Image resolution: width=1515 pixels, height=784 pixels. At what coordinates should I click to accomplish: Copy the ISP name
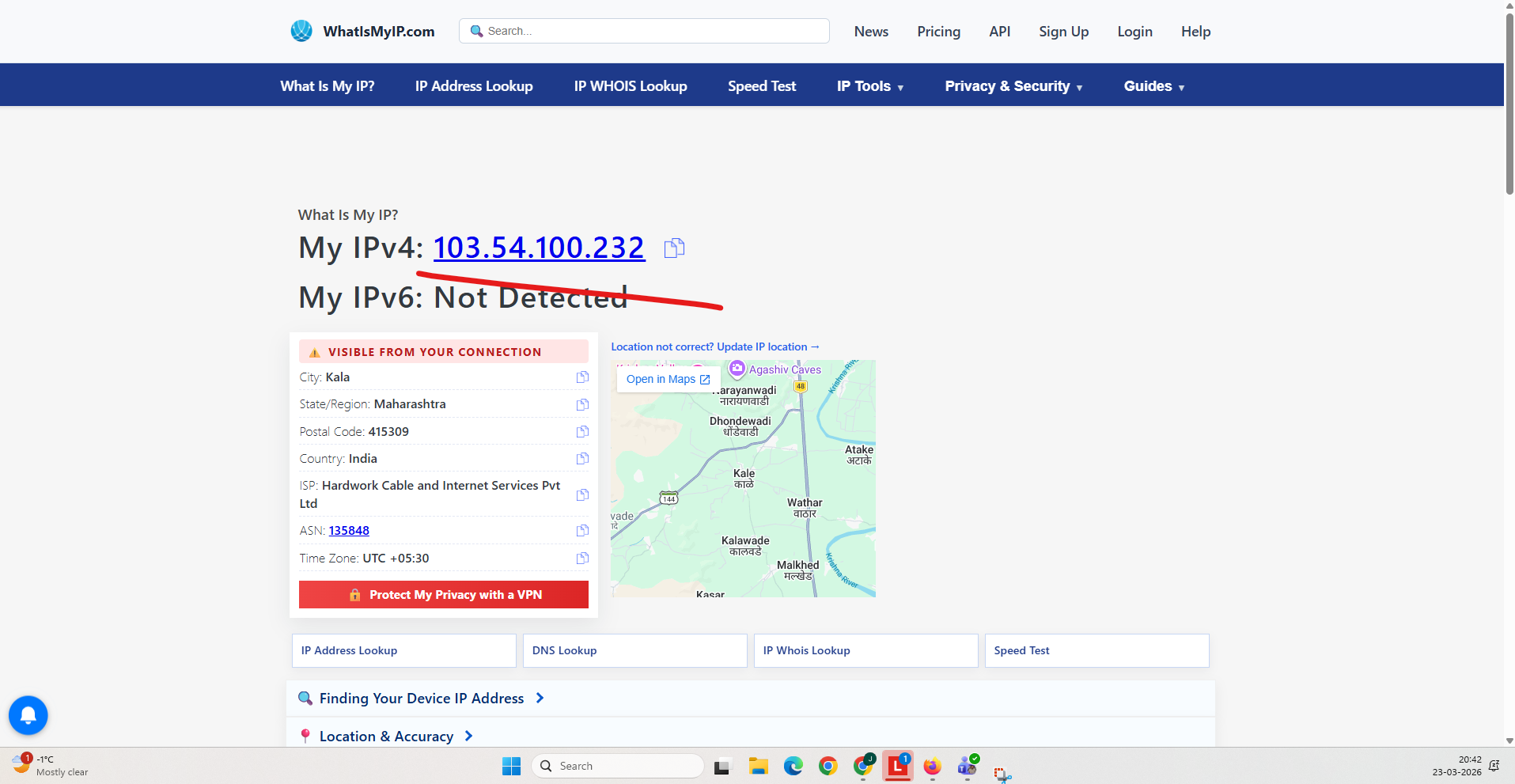click(x=582, y=494)
